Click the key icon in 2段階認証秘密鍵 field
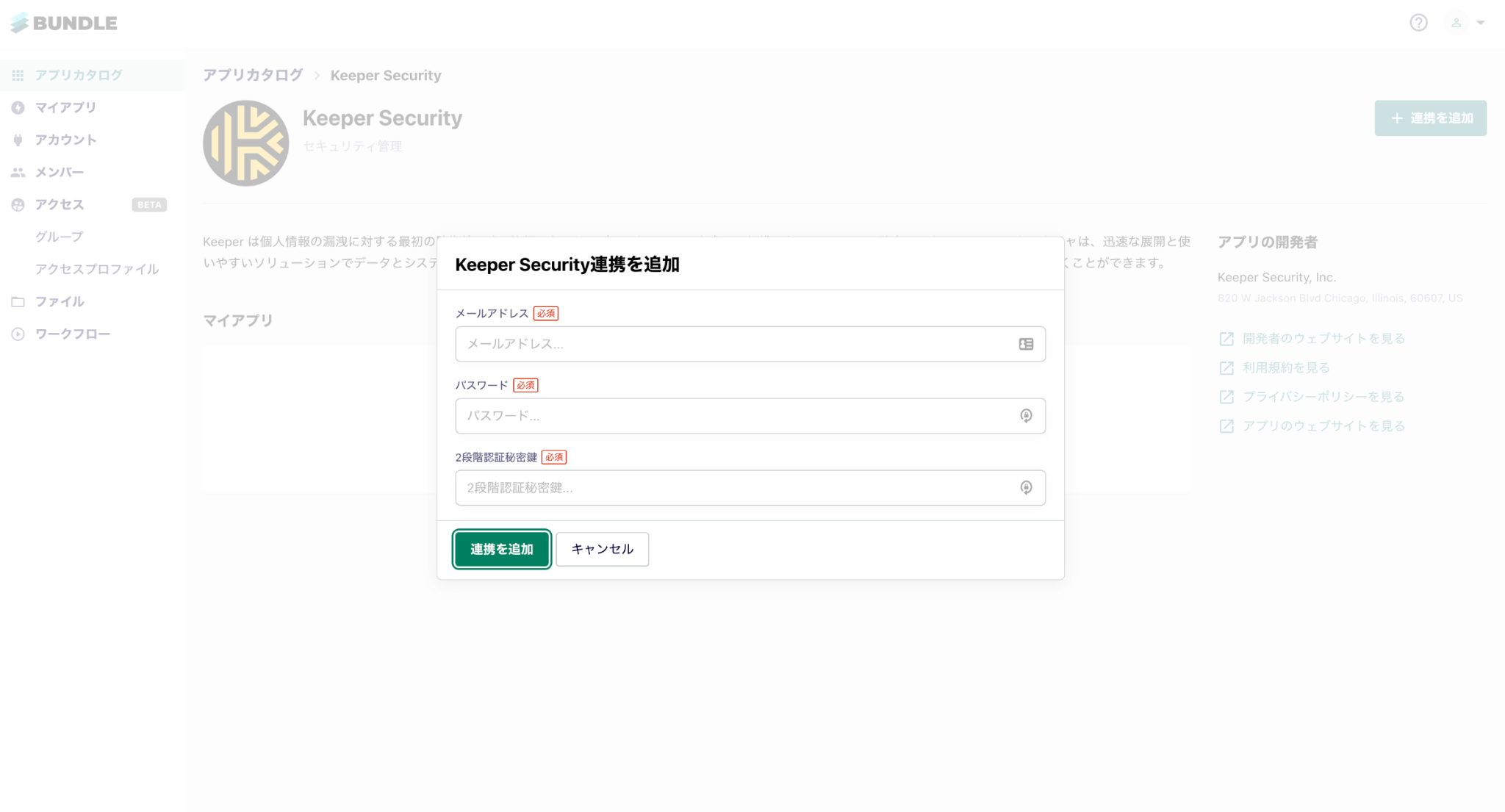Viewport: 1505px width, 812px height. click(1026, 488)
